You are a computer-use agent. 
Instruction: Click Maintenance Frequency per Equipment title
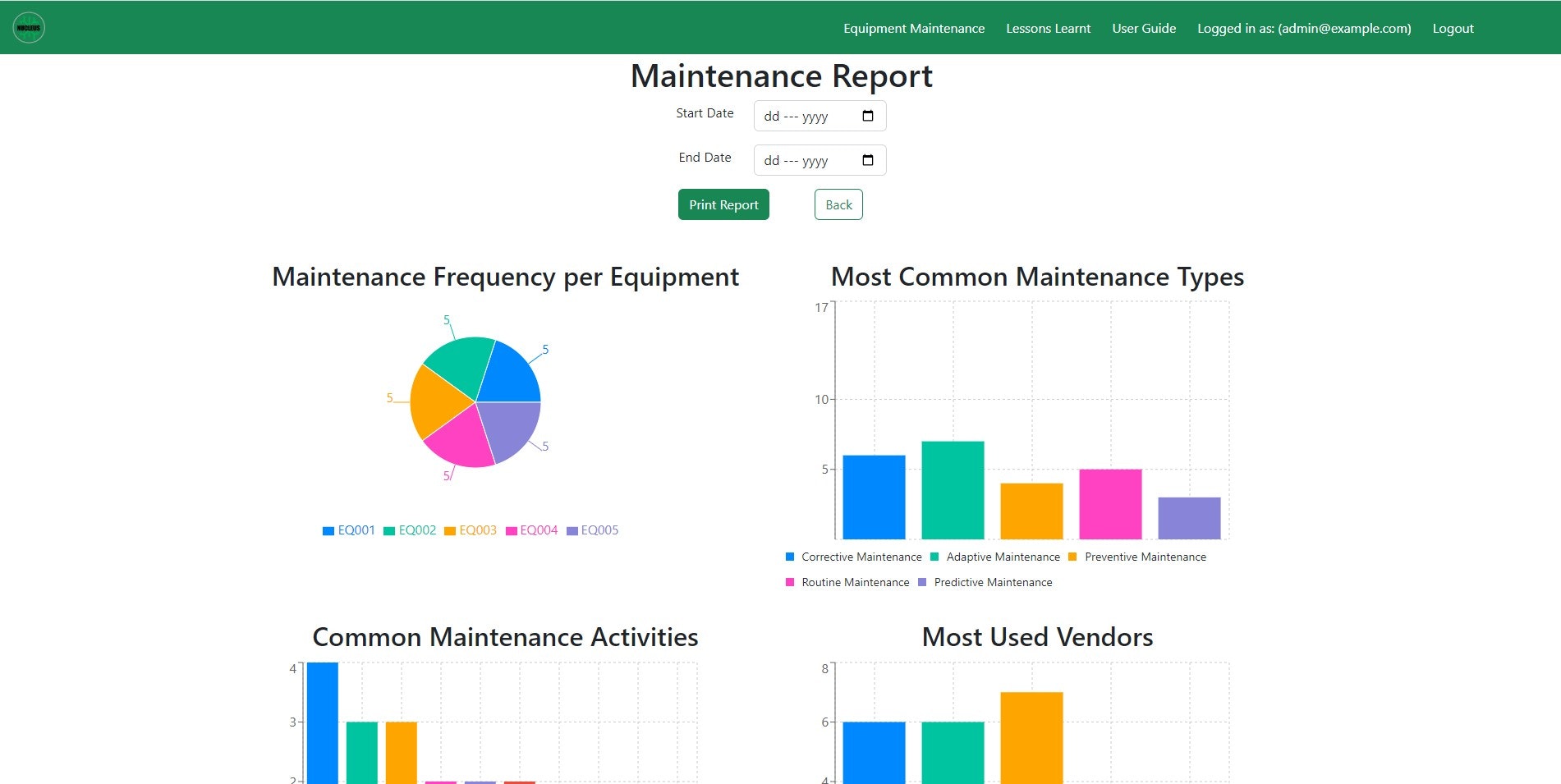[x=505, y=277]
